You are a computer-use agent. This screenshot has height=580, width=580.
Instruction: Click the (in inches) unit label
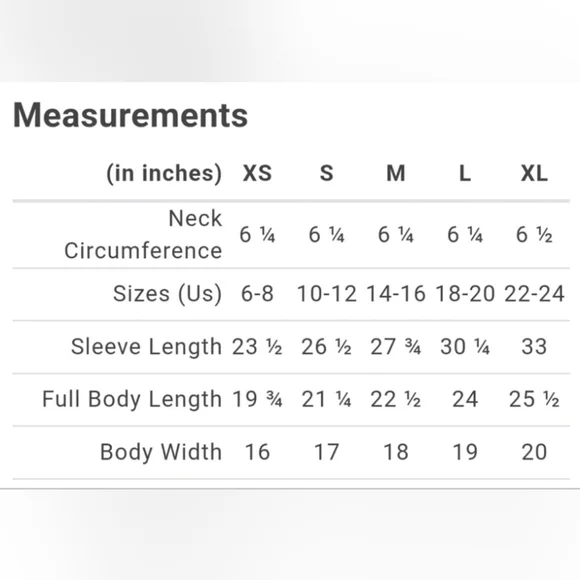[164, 173]
